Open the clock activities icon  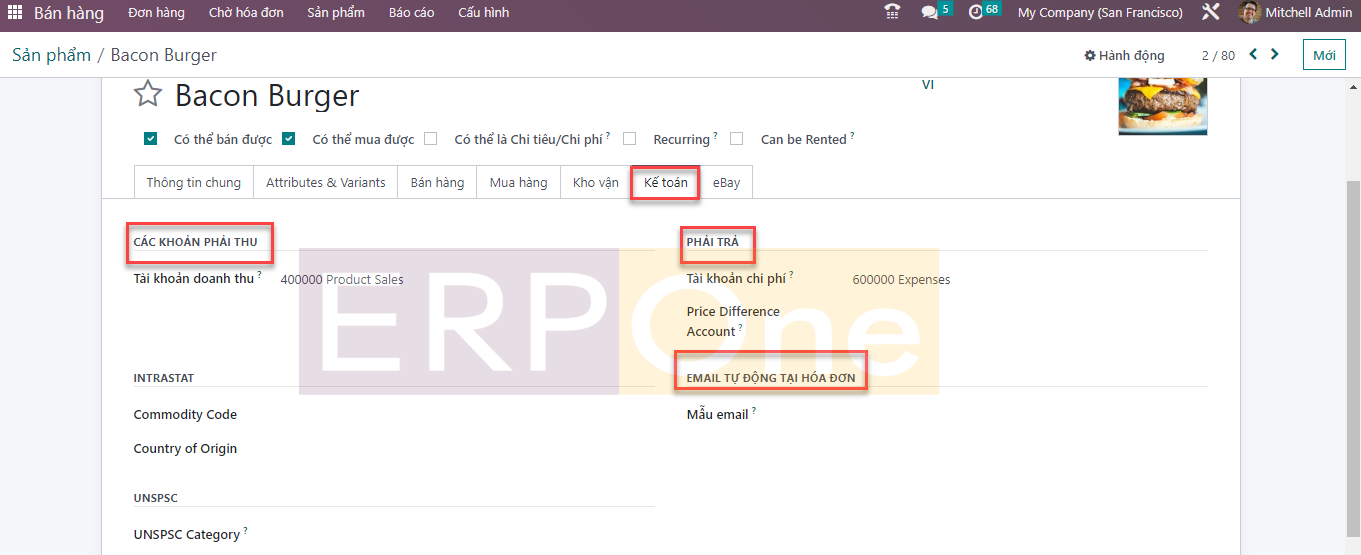(976, 13)
